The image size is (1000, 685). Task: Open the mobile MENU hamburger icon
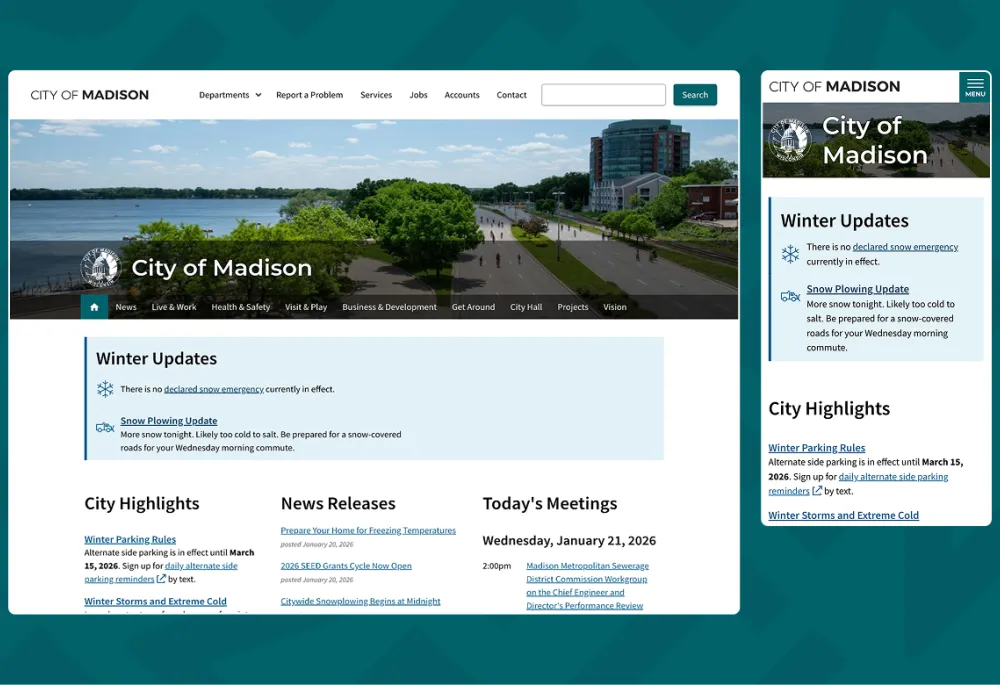(x=974, y=87)
